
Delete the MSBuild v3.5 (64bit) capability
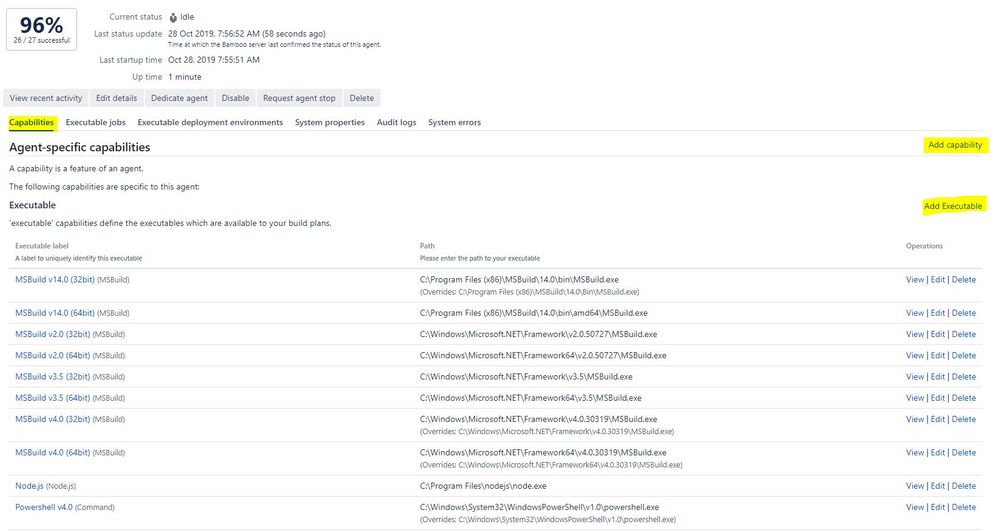[964, 398]
